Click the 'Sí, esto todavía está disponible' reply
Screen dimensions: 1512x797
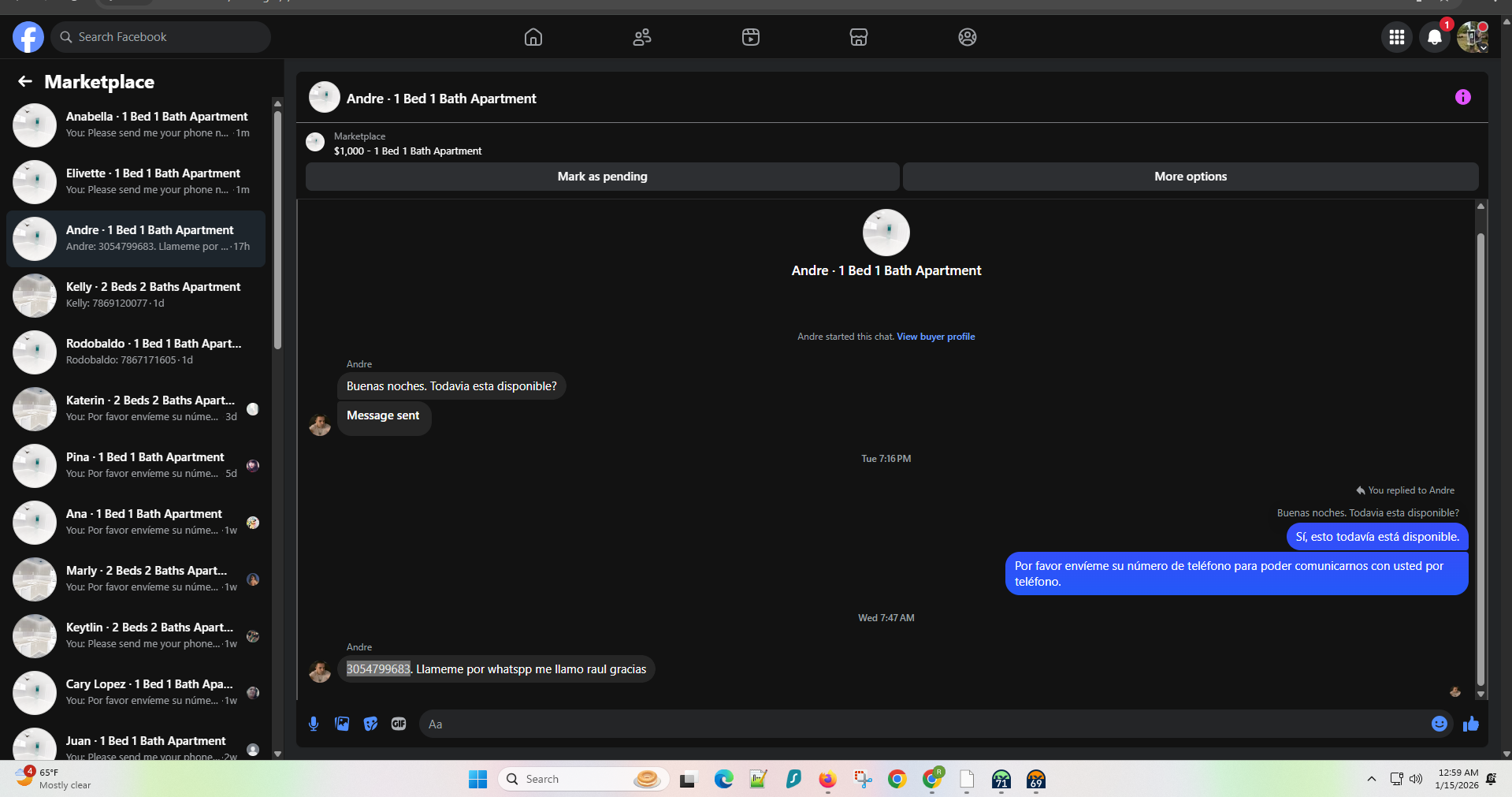(x=1377, y=537)
